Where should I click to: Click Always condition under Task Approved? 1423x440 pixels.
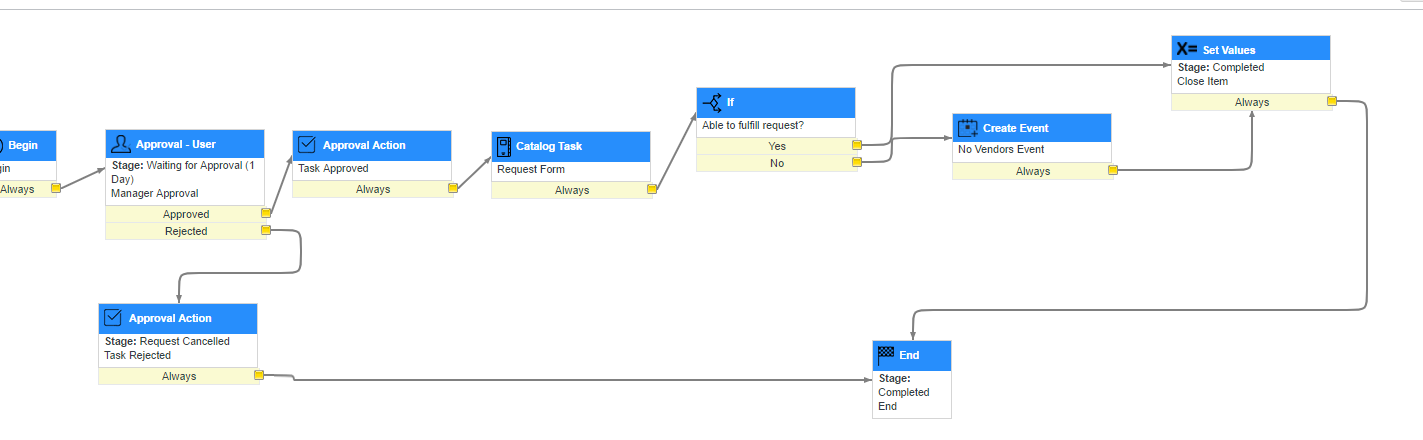click(373, 189)
